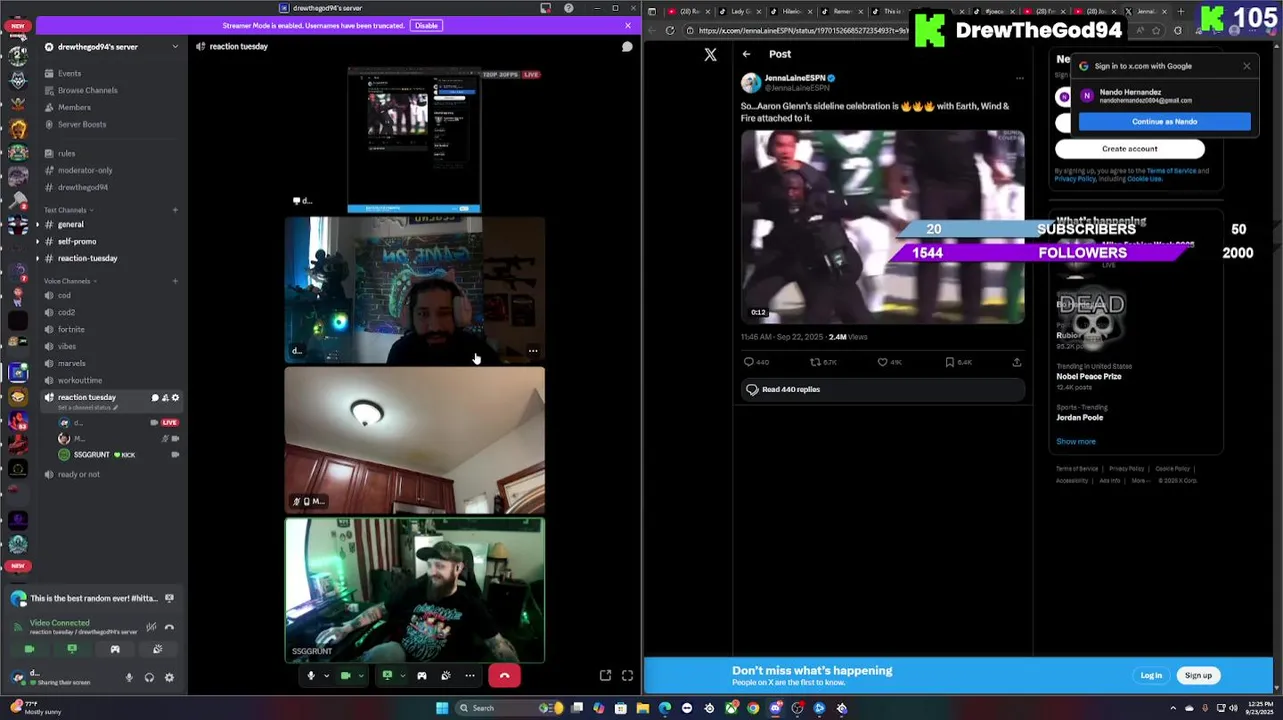Enter full screen for the call
The image size is (1283, 720).
628,676
